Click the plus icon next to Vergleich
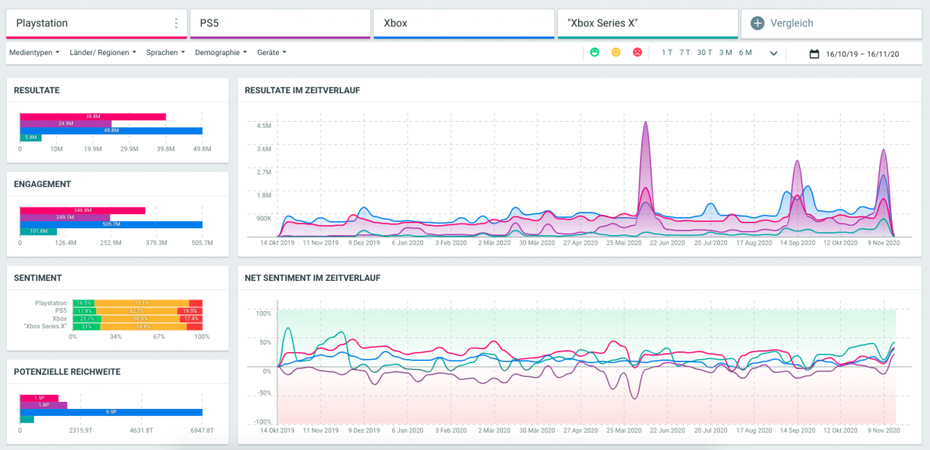 point(757,23)
